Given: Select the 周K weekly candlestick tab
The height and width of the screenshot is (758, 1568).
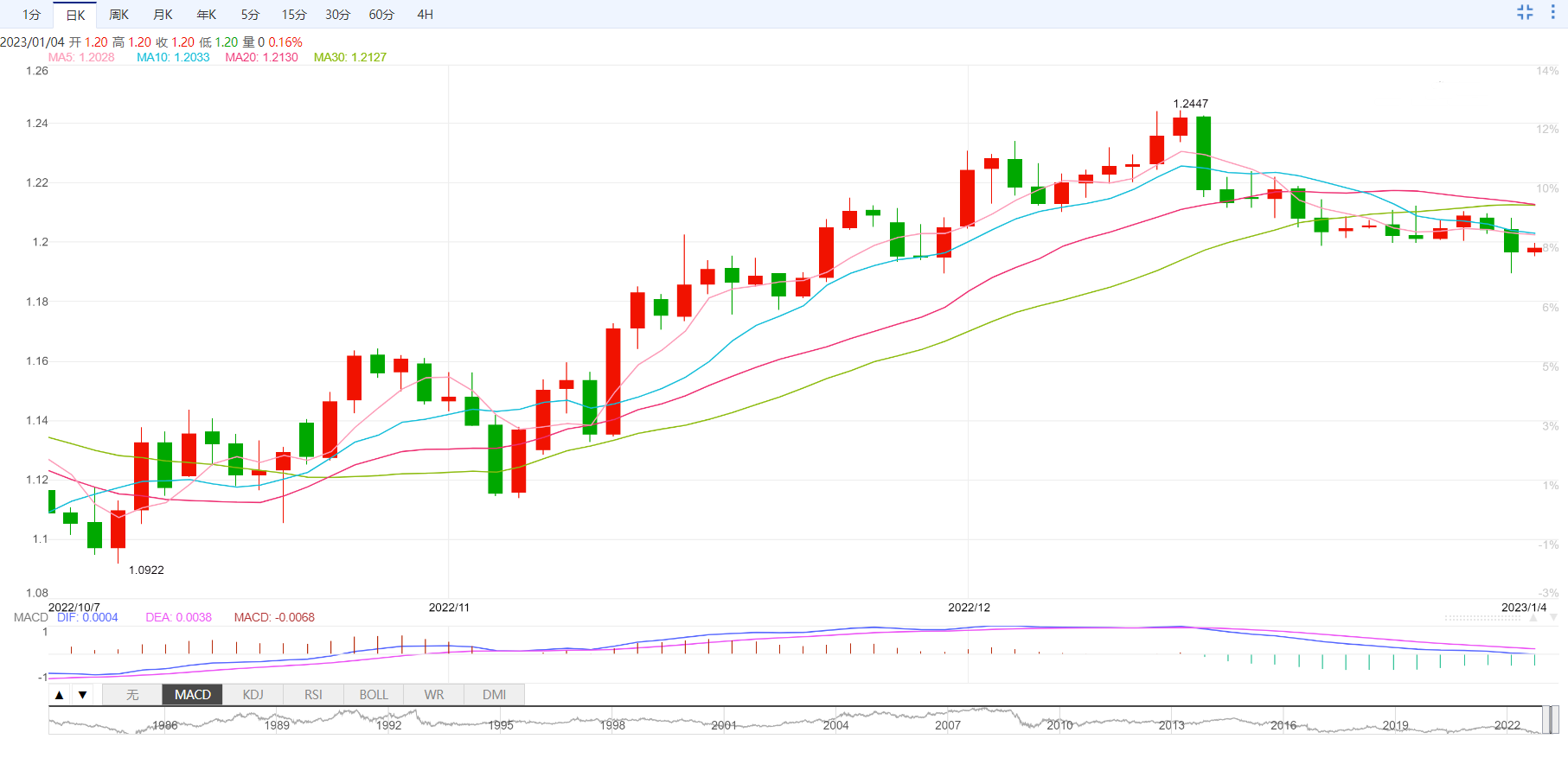Looking at the screenshot, I should click(x=118, y=15).
